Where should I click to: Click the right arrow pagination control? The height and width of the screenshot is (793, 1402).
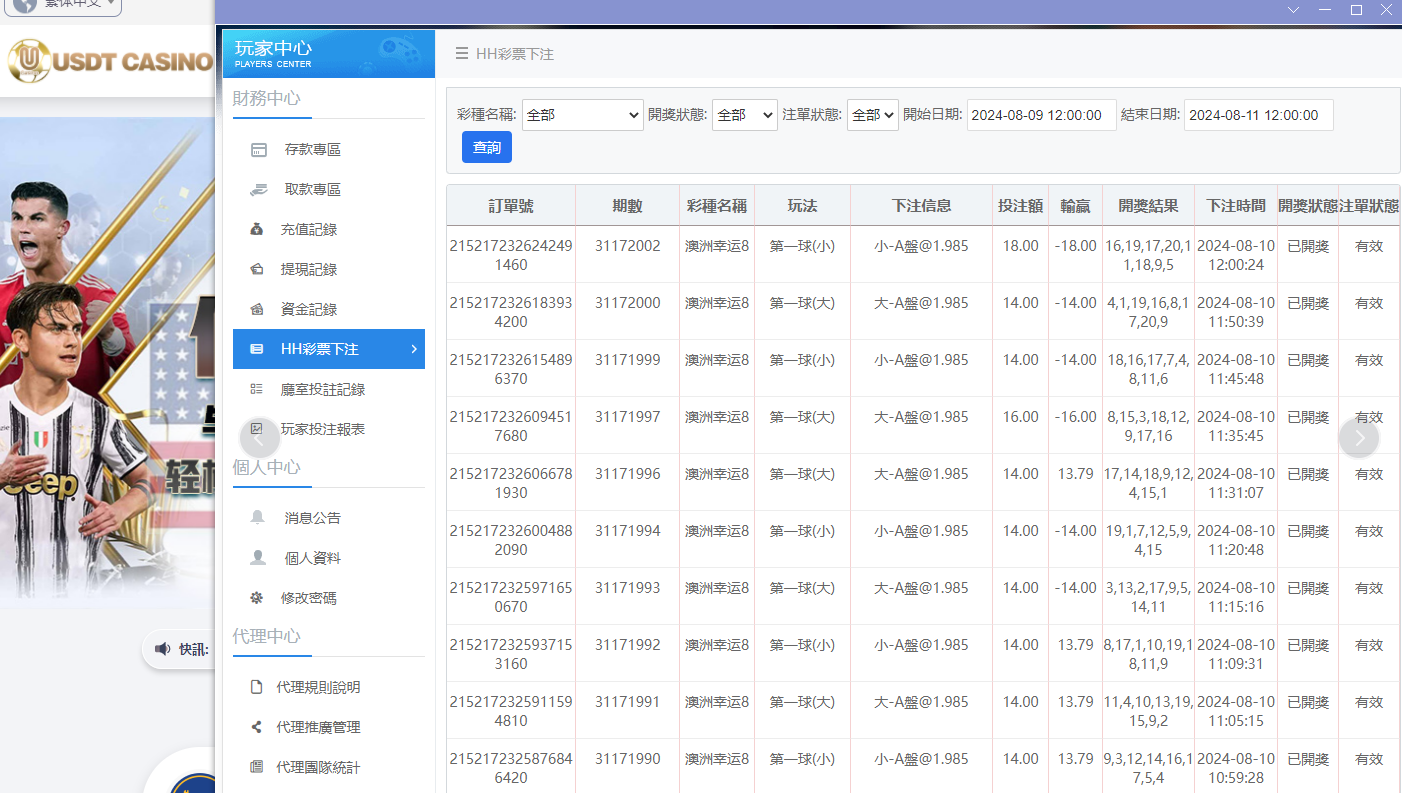(1358, 437)
